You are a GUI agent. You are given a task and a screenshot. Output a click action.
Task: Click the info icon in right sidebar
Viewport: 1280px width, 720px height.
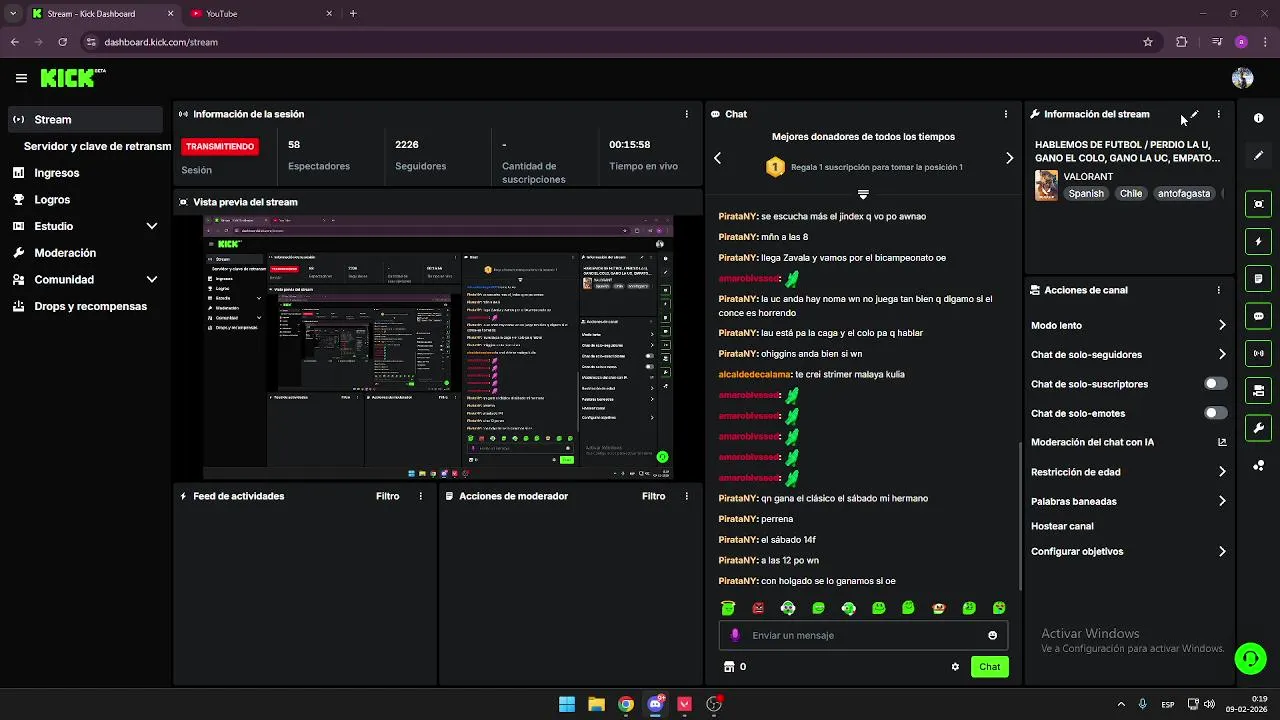1258,118
